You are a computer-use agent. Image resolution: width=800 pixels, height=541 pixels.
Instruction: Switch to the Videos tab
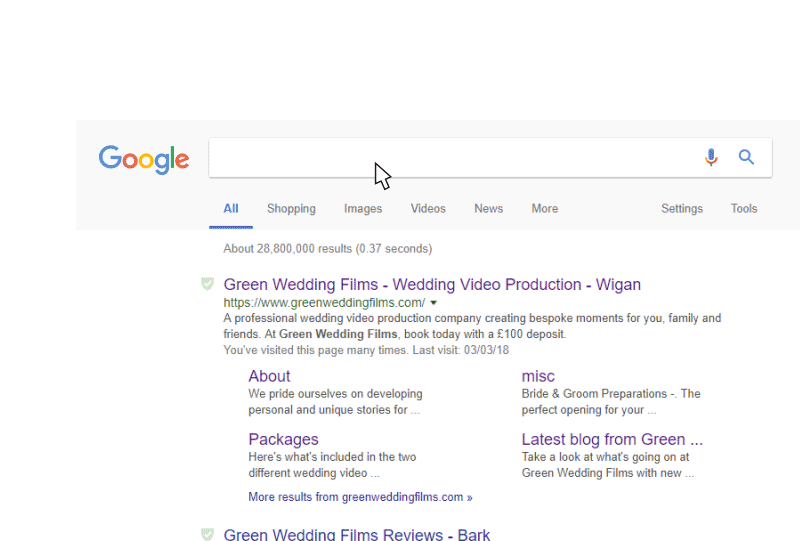pyautogui.click(x=428, y=209)
